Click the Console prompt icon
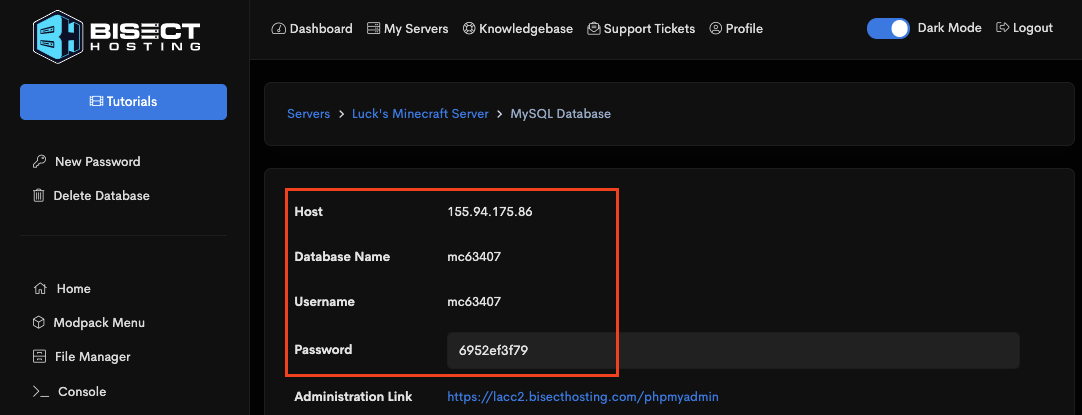This screenshot has height=415, width=1082. [40, 392]
